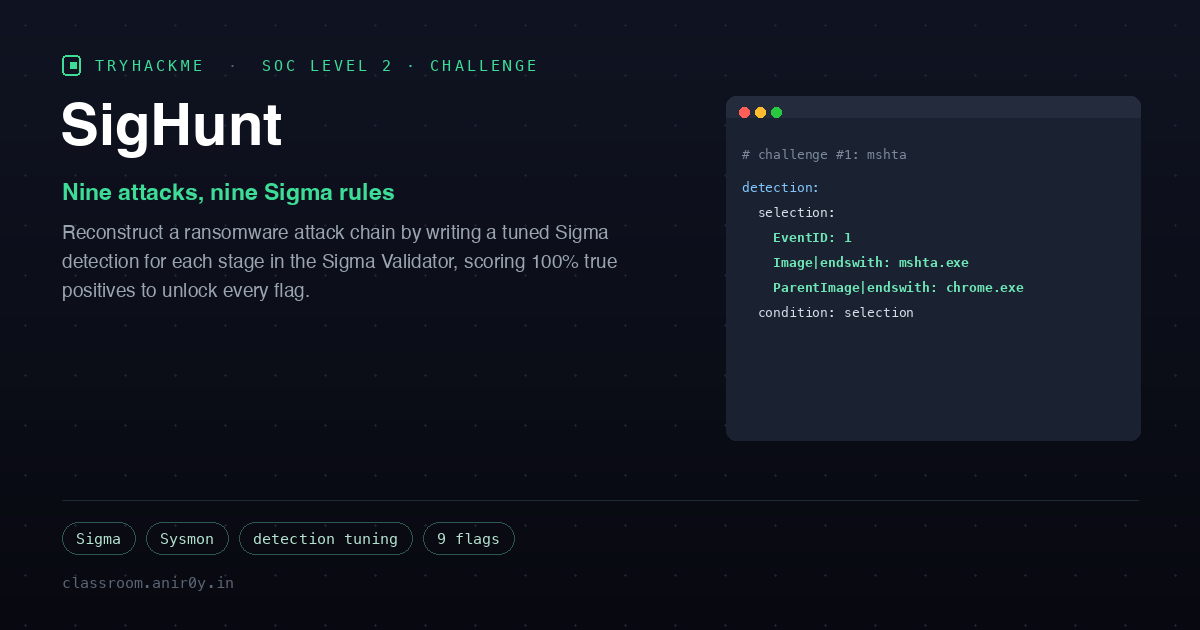The image size is (1200, 630).
Task: Open the classroom.anir0y.in link
Action: (x=148, y=582)
